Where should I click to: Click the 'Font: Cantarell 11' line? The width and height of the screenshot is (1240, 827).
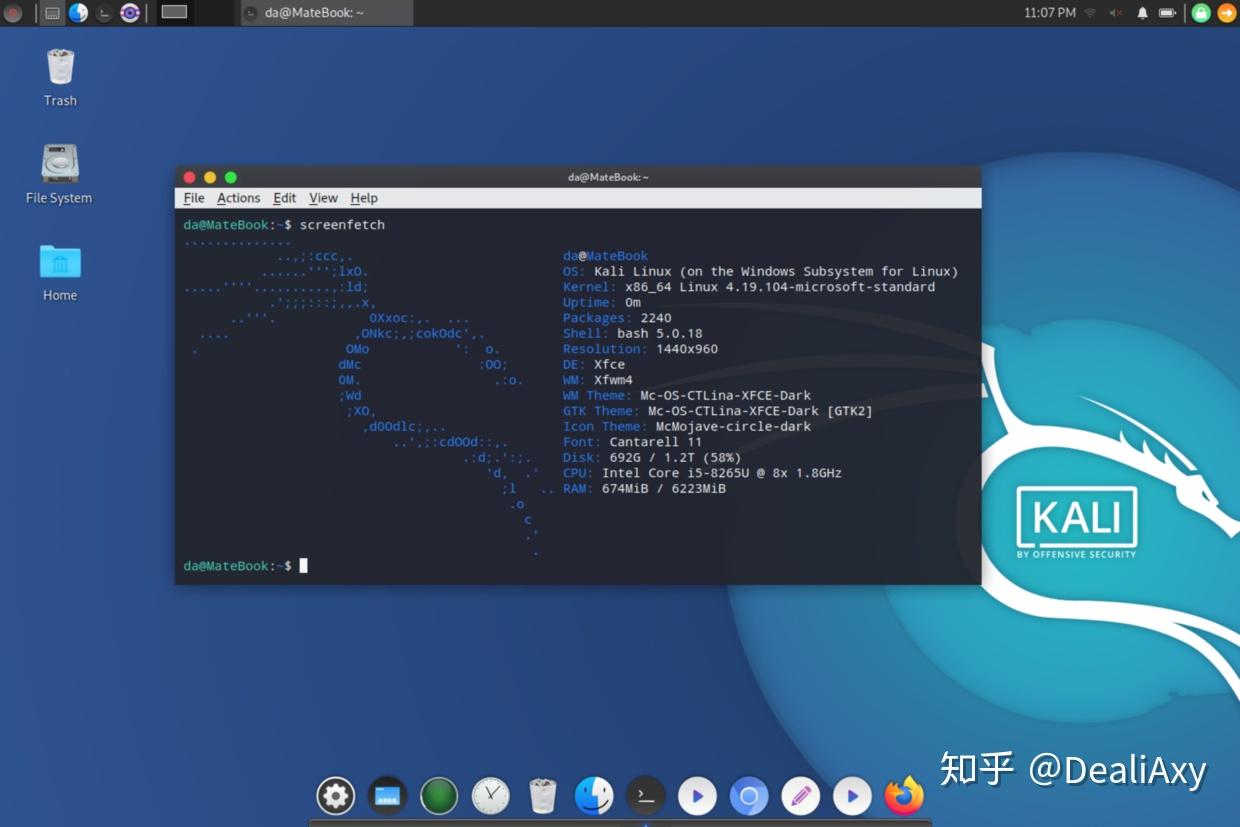click(632, 442)
